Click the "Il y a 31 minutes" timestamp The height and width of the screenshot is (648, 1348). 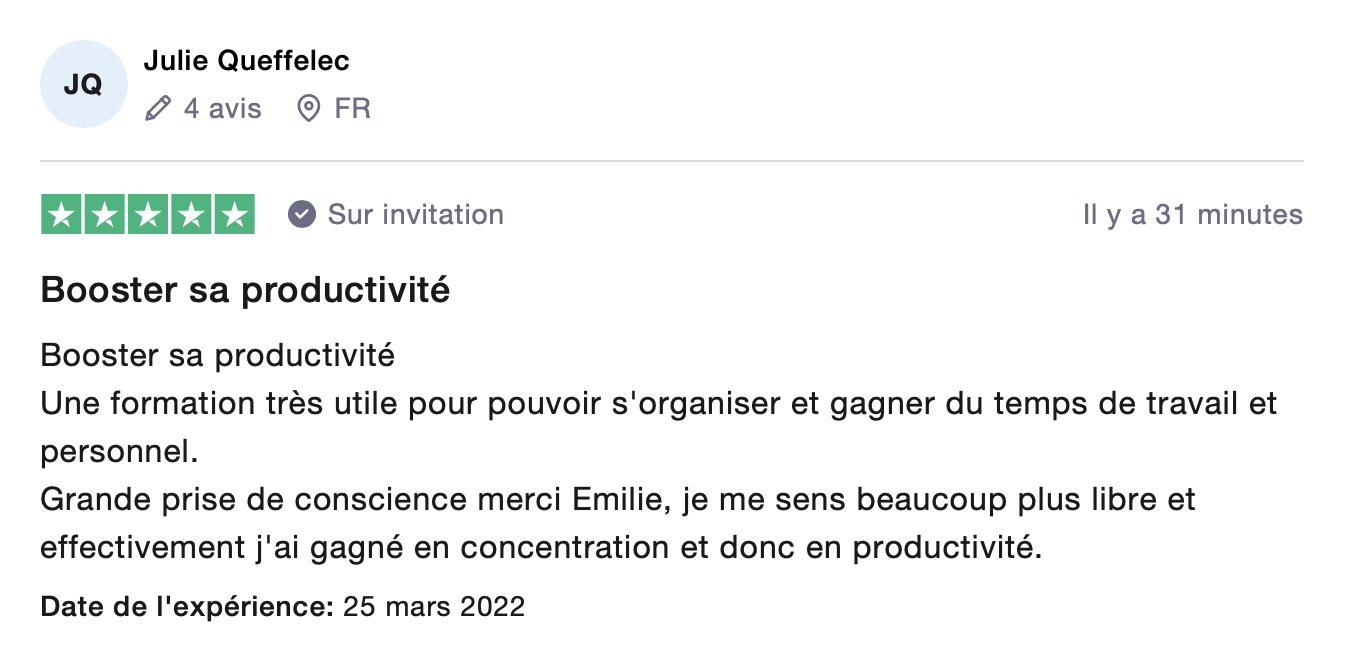pos(1192,215)
